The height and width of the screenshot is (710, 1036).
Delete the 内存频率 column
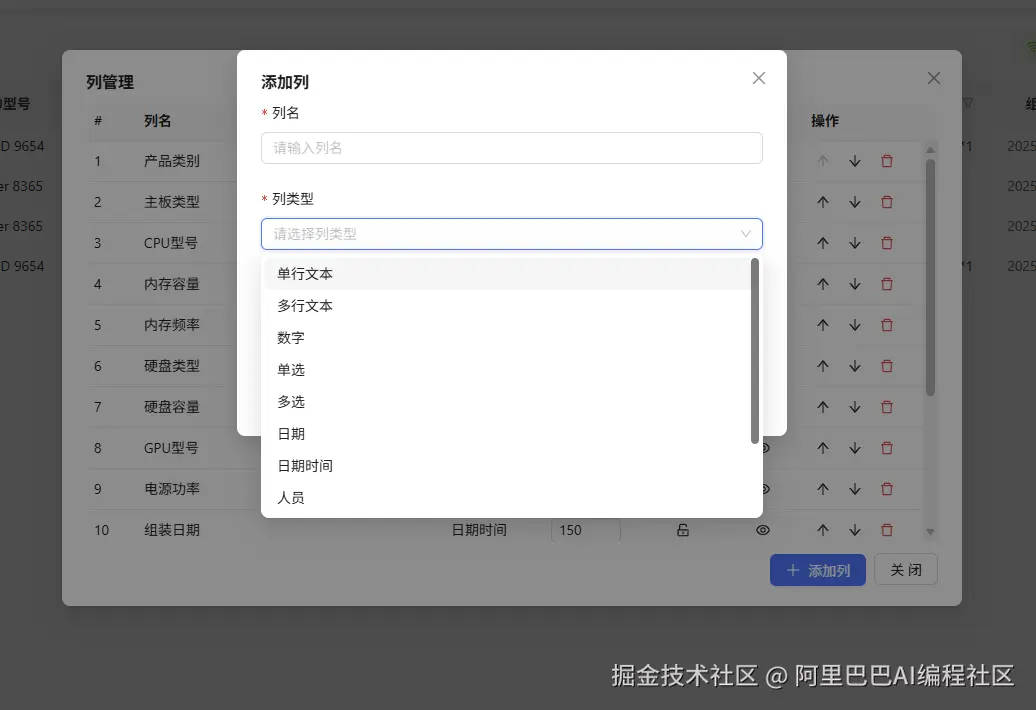[x=887, y=325]
